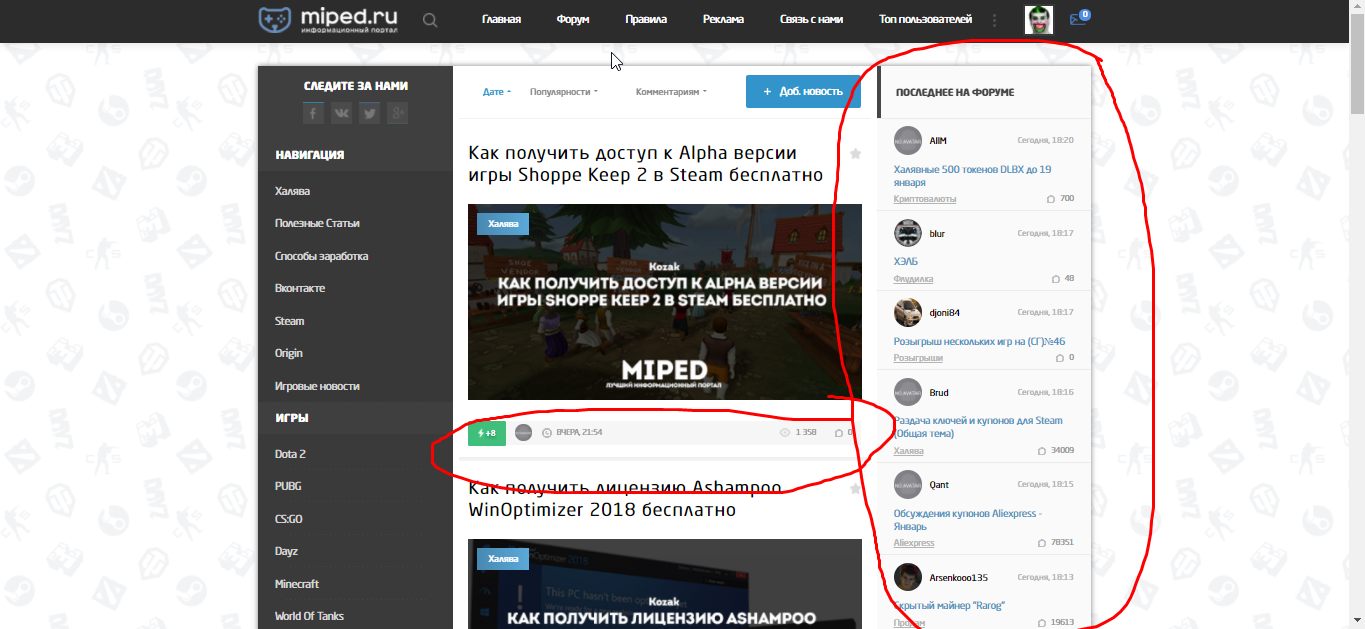Open Криптовалюты forum category link

(x=925, y=199)
